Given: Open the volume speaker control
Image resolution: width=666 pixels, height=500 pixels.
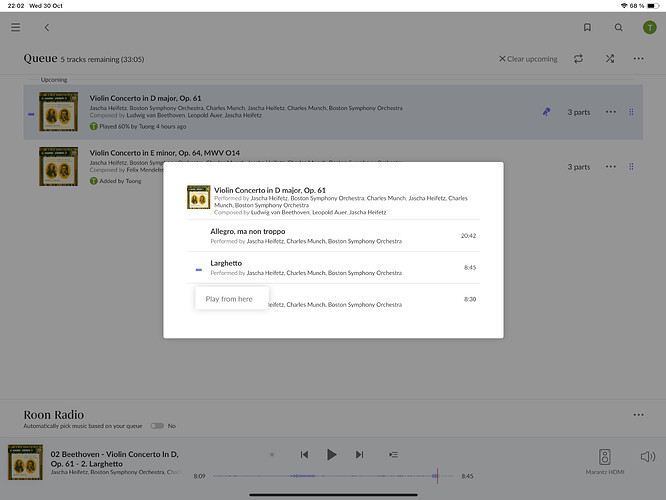Looking at the screenshot, I should [648, 457].
